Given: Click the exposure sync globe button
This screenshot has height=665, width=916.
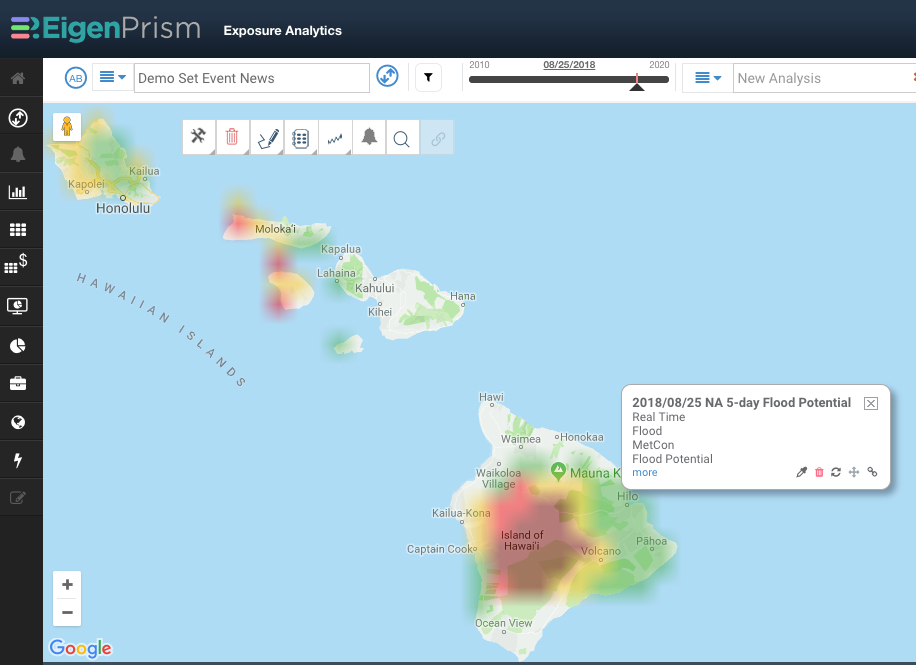Looking at the screenshot, I should click(387, 76).
